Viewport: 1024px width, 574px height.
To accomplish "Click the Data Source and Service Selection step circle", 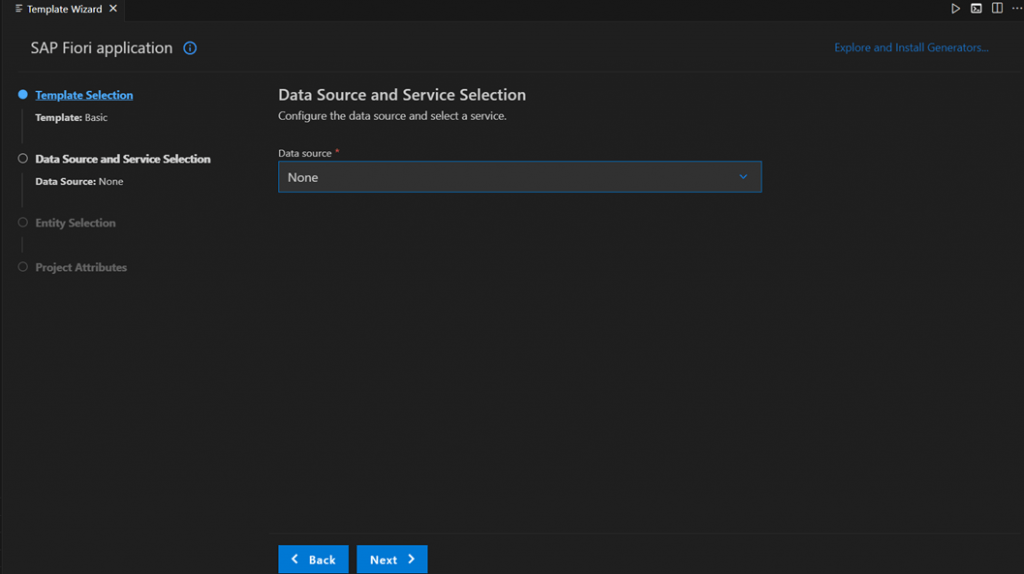I will 23,159.
